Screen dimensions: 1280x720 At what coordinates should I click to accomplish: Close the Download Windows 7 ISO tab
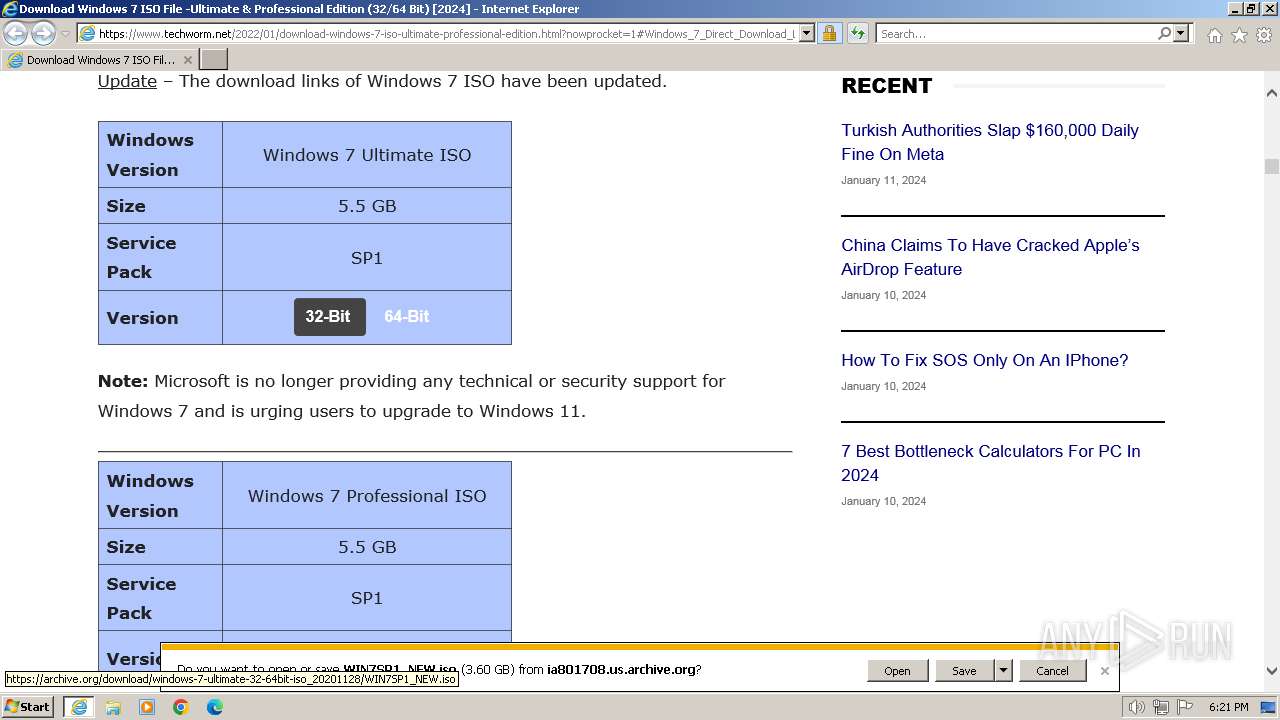[x=187, y=60]
